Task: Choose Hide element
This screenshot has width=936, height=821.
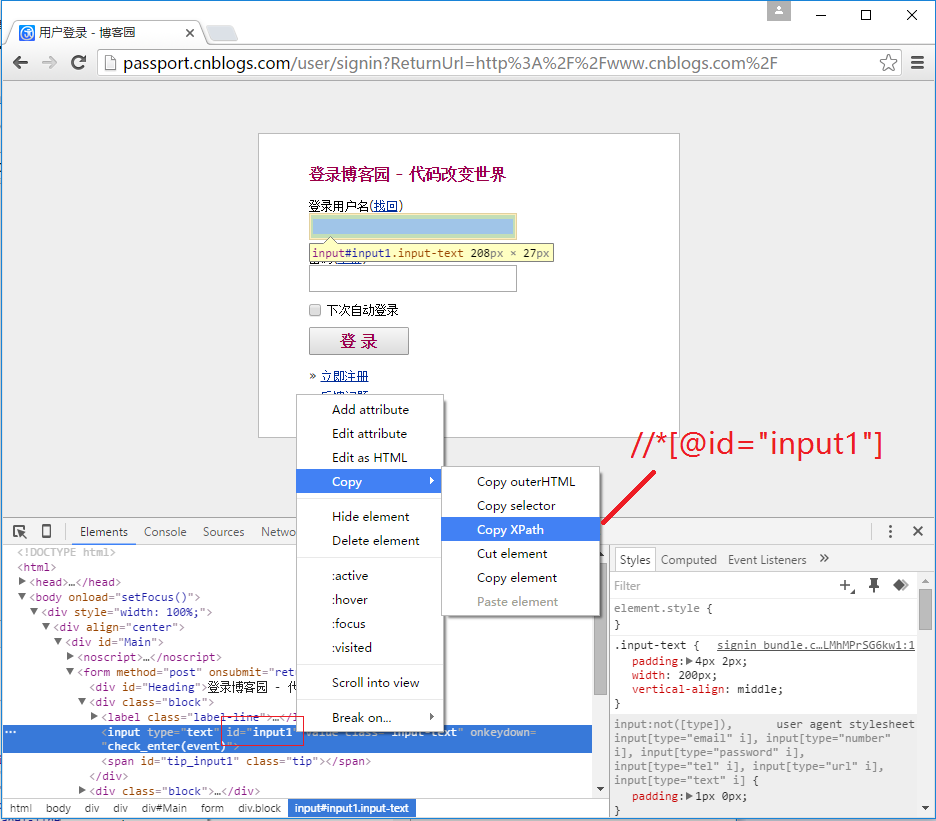Action: point(370,516)
